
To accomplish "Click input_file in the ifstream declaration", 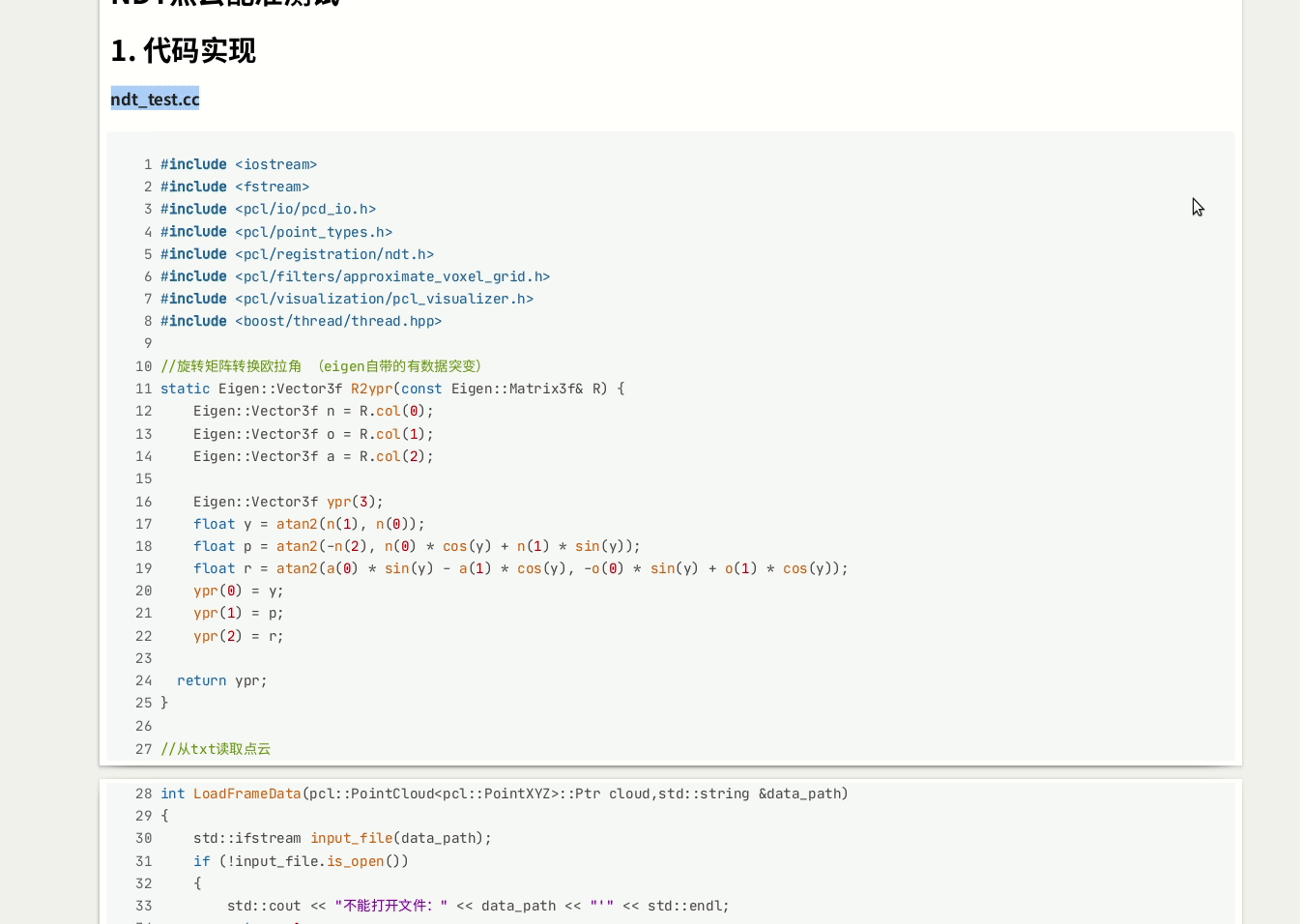I will pos(351,838).
